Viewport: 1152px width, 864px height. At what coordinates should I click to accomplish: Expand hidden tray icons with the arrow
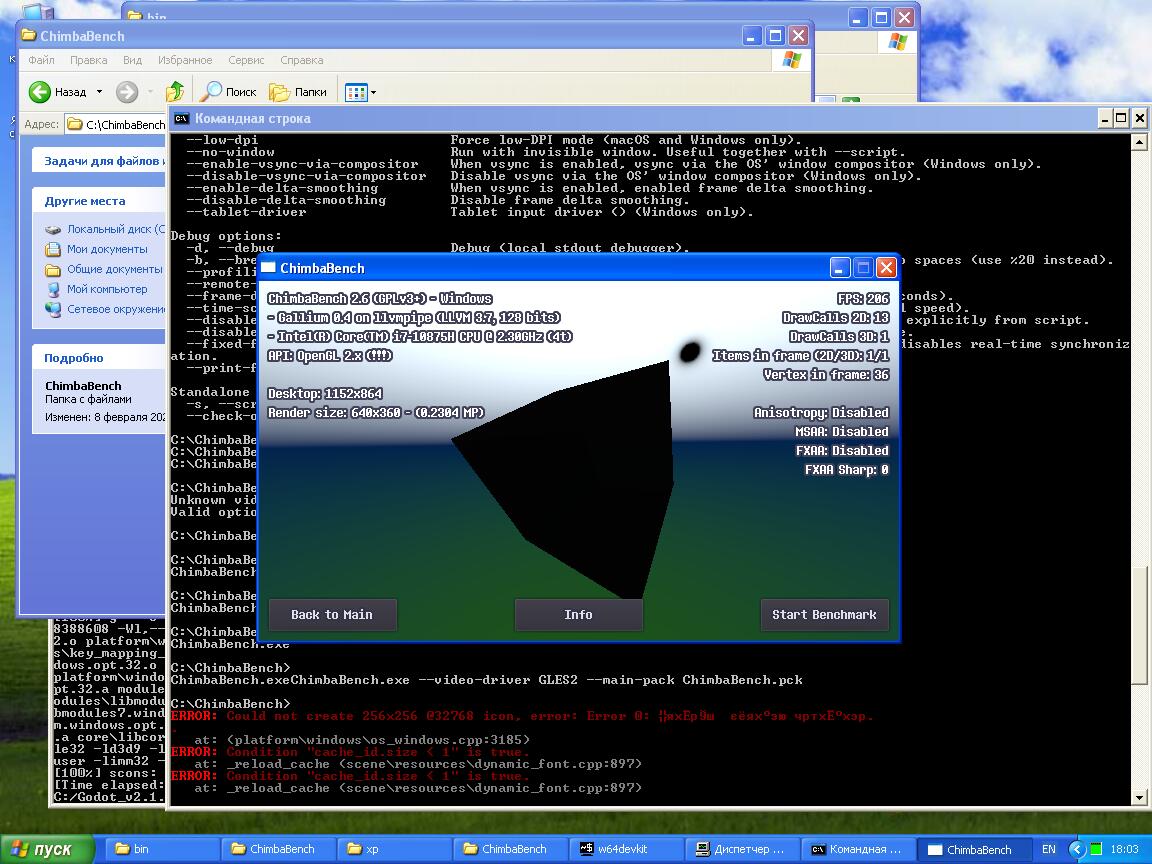1076,849
